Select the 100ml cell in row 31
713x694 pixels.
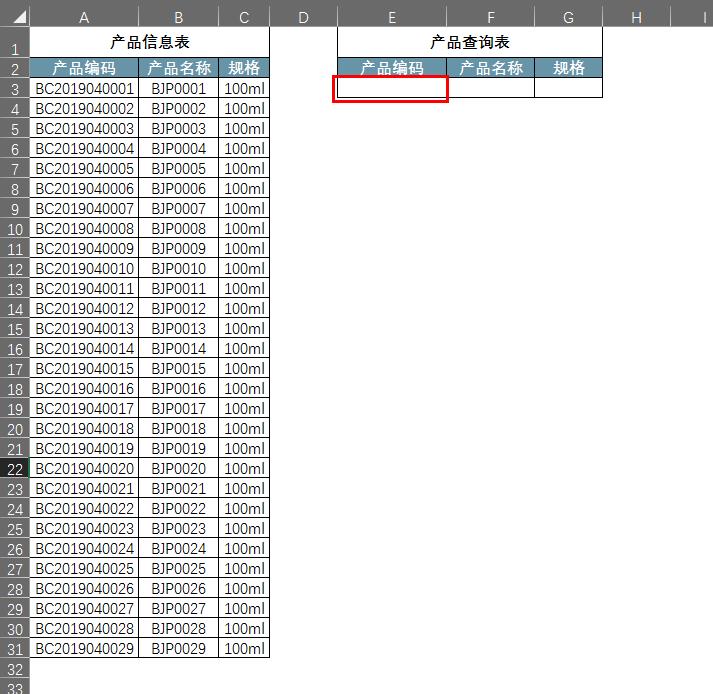tap(244, 649)
